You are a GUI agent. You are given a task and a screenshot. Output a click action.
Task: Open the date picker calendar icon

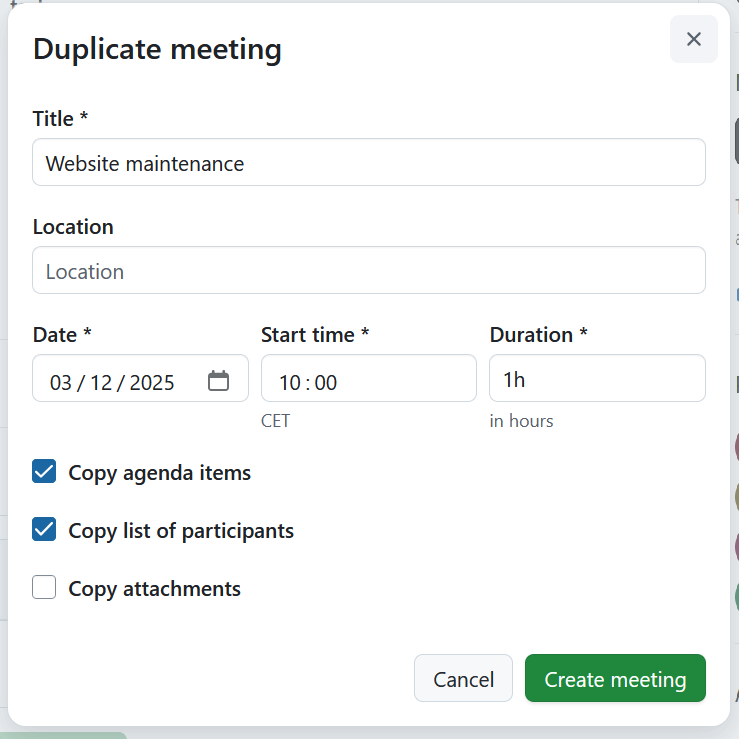click(218, 381)
